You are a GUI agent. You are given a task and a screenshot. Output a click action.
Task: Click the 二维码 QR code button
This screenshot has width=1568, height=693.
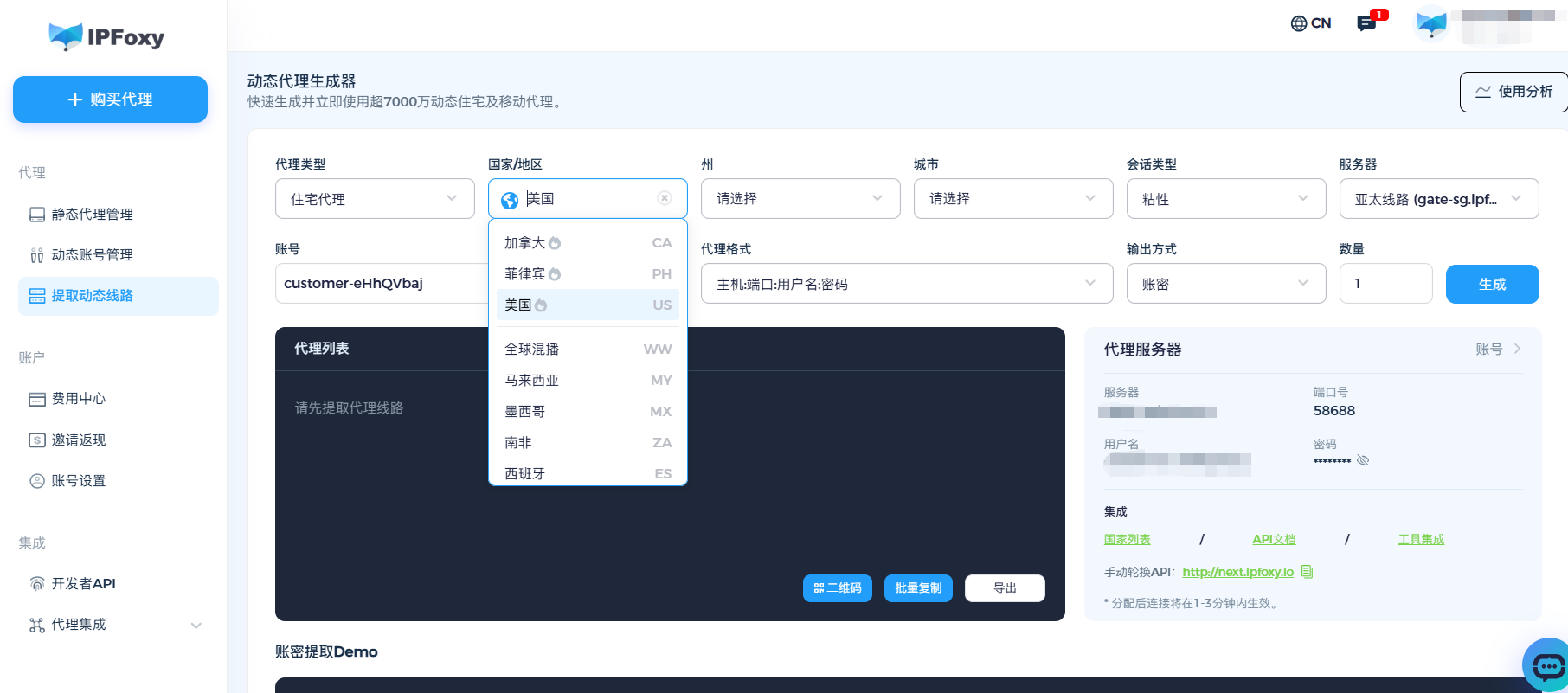click(x=837, y=588)
